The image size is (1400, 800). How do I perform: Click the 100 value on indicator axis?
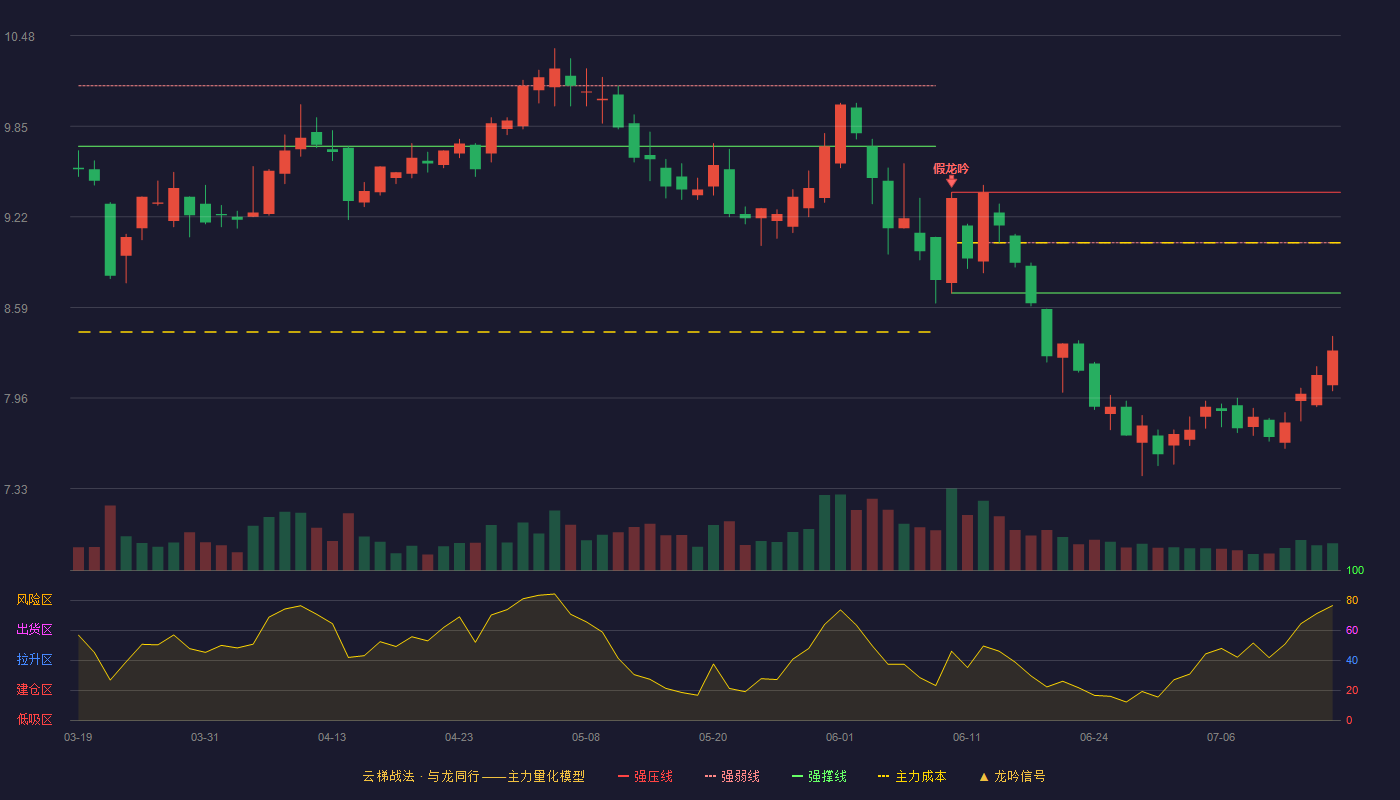(x=1355, y=570)
